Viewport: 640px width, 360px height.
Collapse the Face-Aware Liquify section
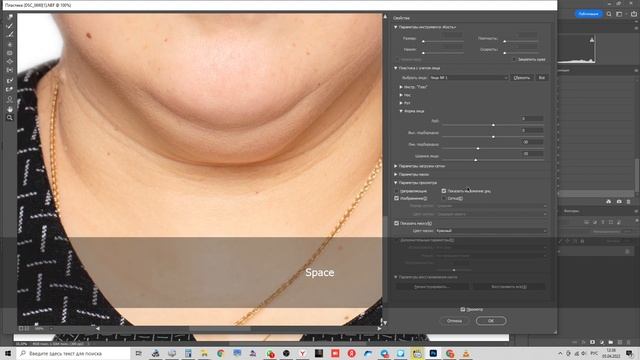396,68
